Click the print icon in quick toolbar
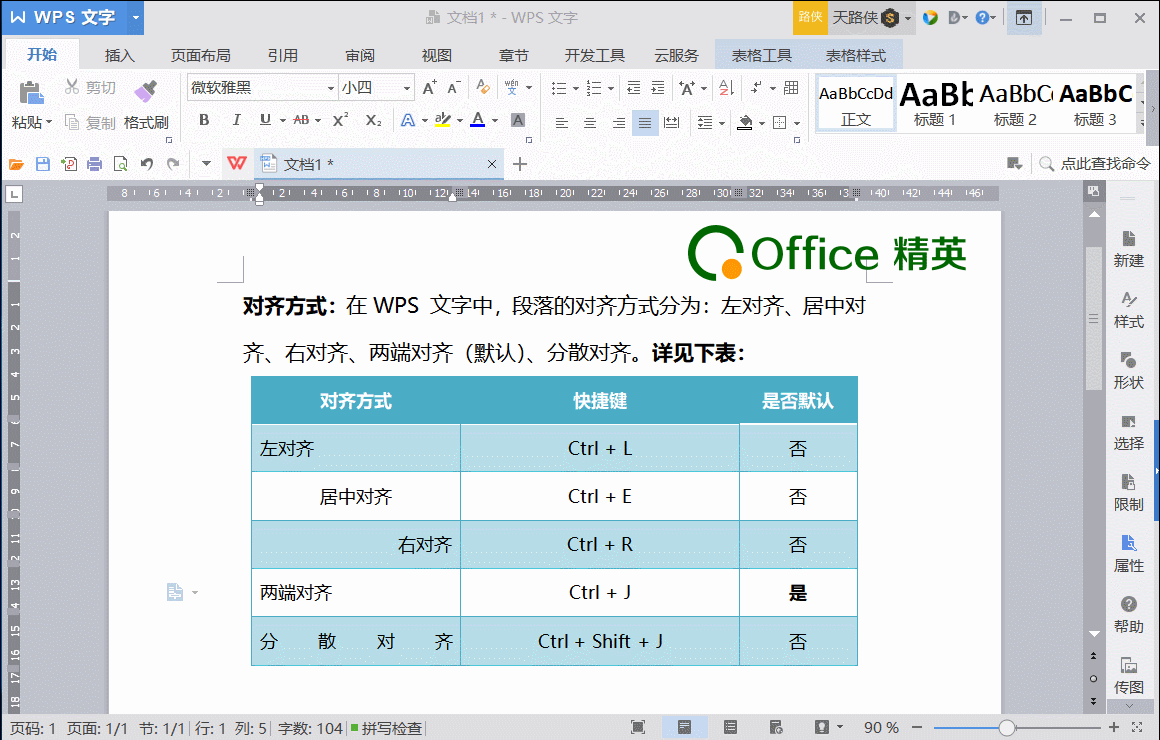The width and height of the screenshot is (1160, 740). coord(95,164)
